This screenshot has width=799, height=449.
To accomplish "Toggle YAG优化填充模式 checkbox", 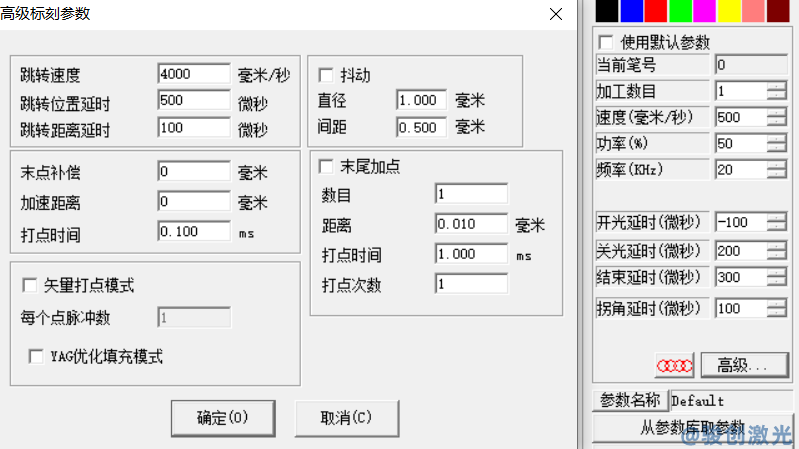I will [36, 356].
